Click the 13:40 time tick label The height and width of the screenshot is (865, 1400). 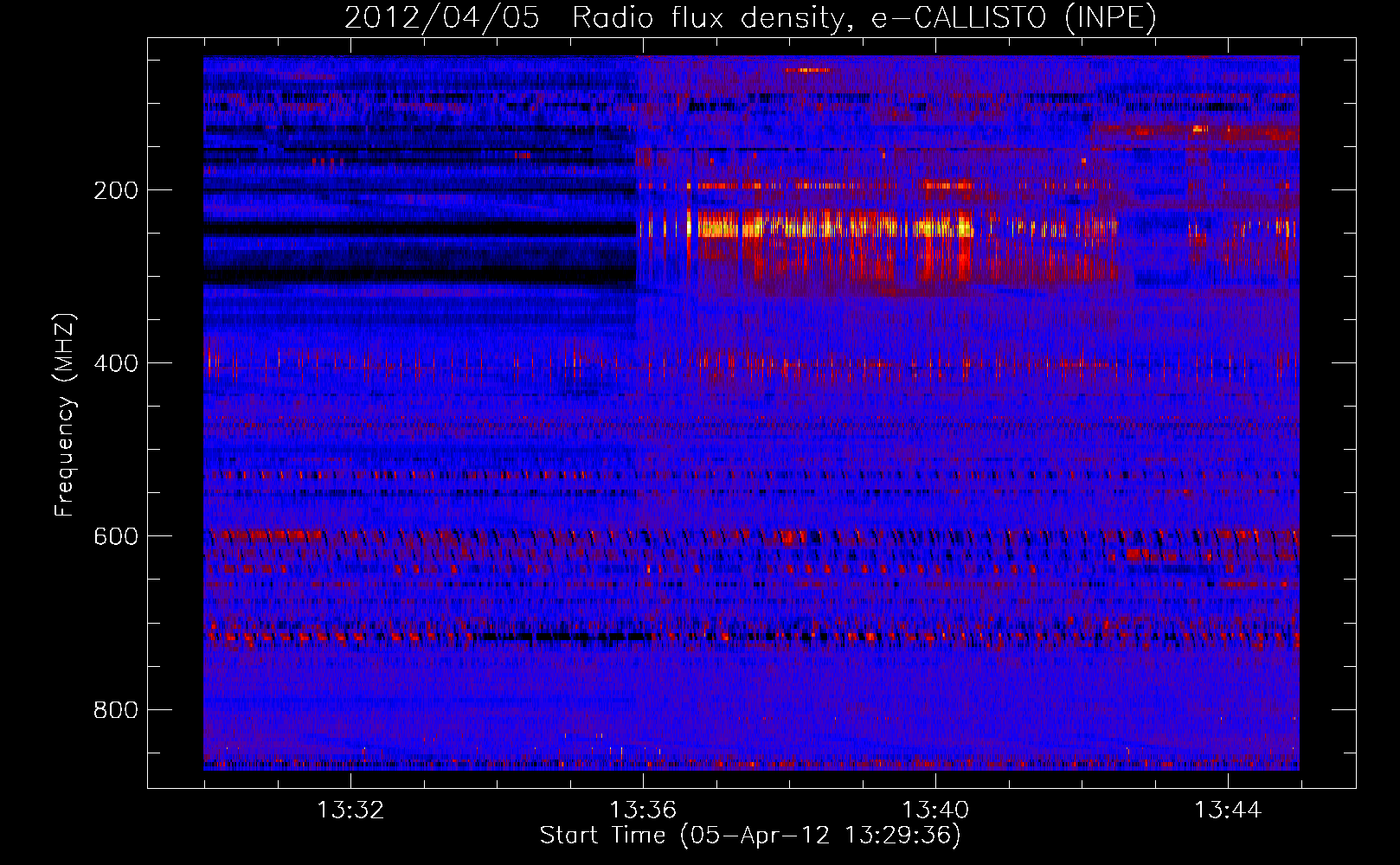point(935,811)
